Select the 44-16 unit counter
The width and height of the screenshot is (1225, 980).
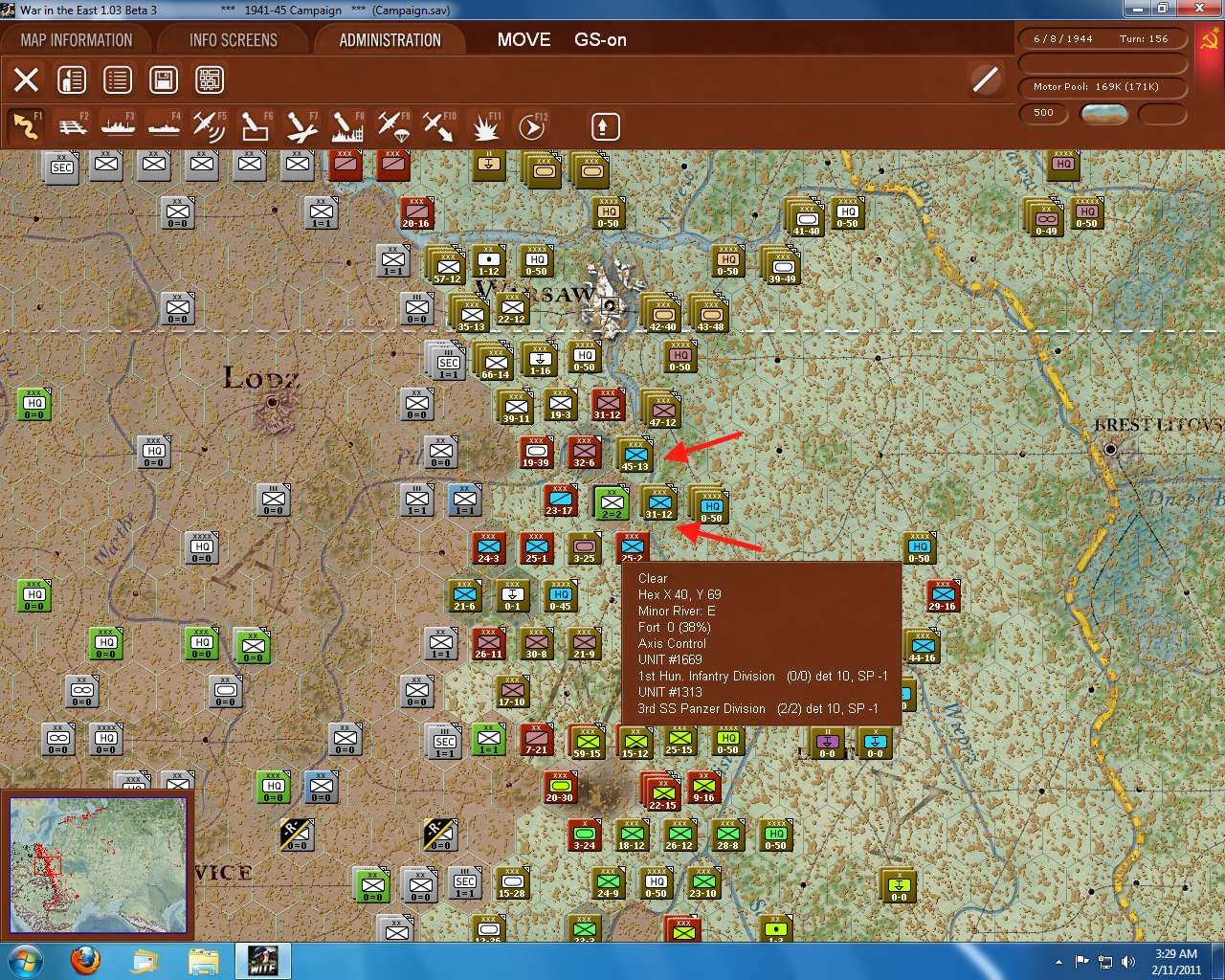click(923, 646)
